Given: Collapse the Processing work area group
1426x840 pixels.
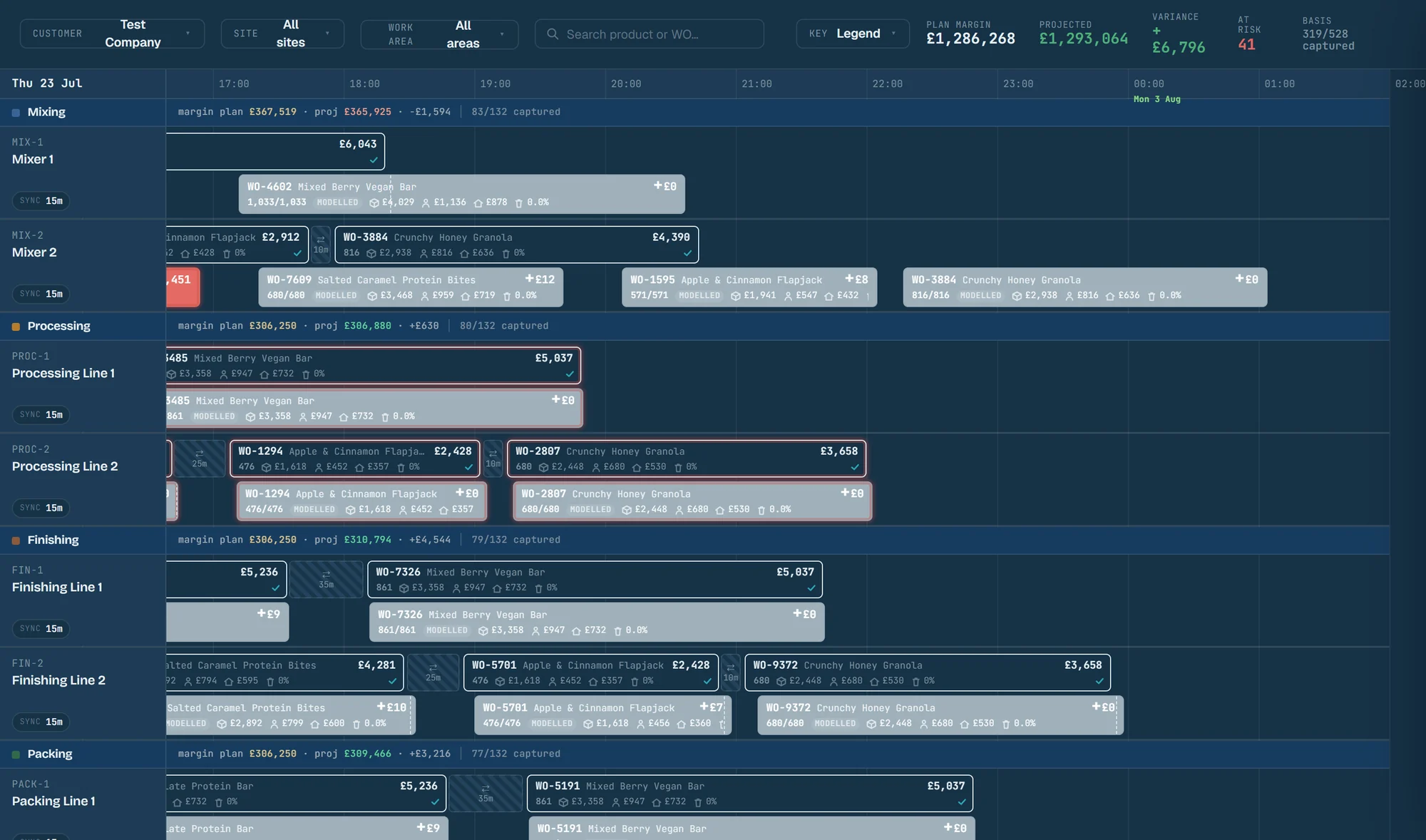Looking at the screenshot, I should pyautogui.click(x=83, y=326).
